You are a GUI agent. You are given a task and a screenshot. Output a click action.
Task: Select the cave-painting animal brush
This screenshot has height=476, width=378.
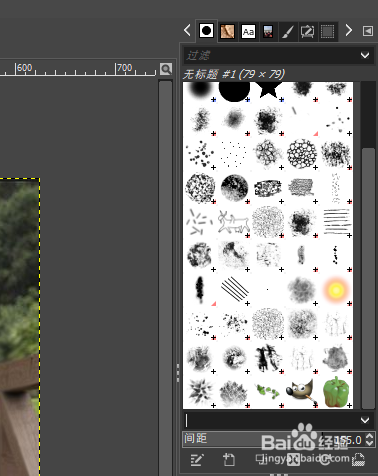234,222
